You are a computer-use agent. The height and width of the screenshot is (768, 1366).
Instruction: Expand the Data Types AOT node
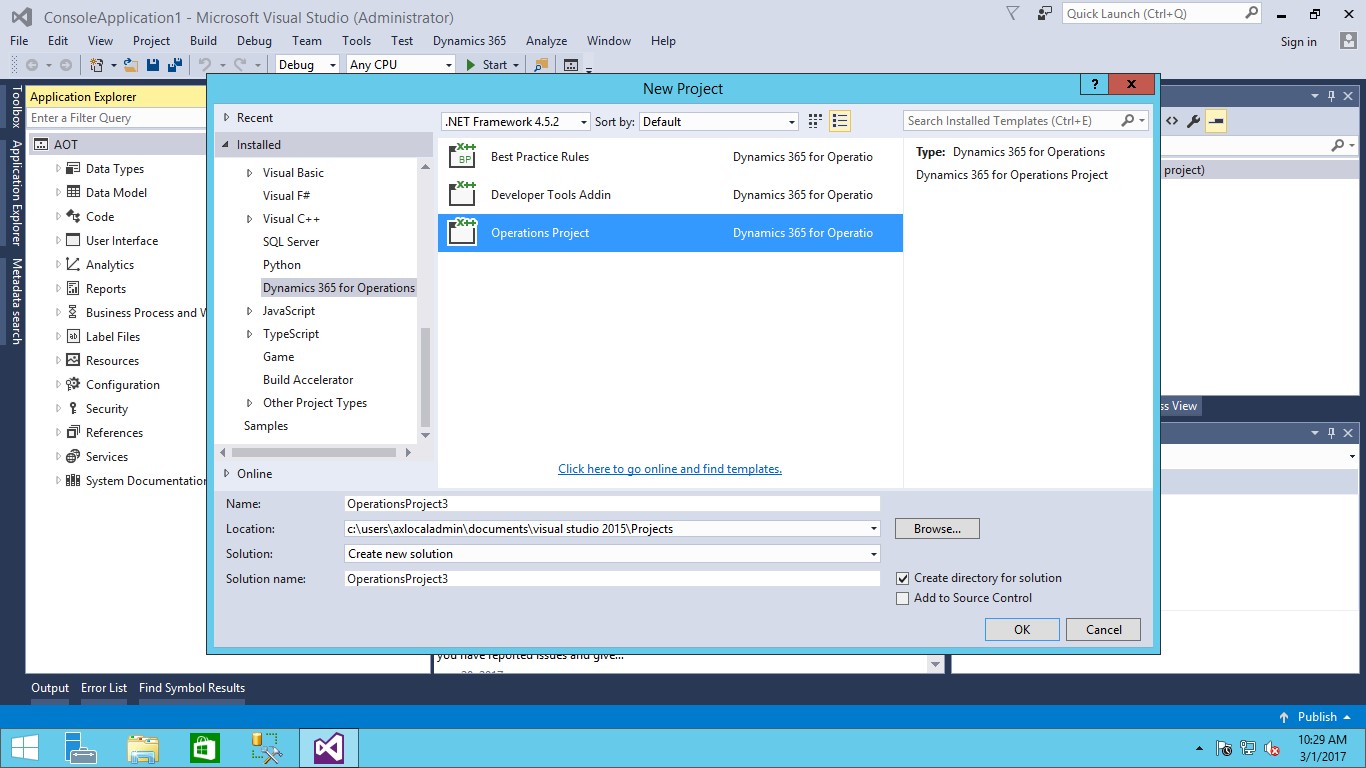click(x=58, y=169)
